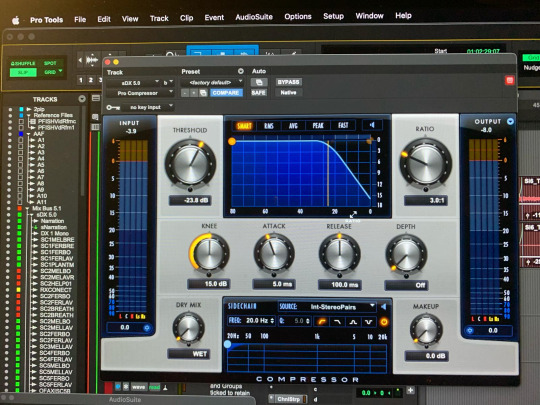
Task: Click the output trim link icon beside 0.0
Action: click(470, 331)
